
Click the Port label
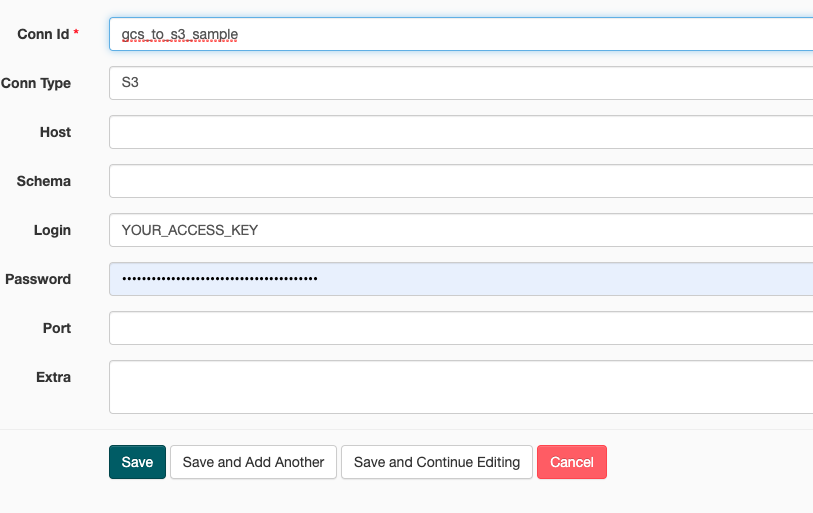coord(57,328)
